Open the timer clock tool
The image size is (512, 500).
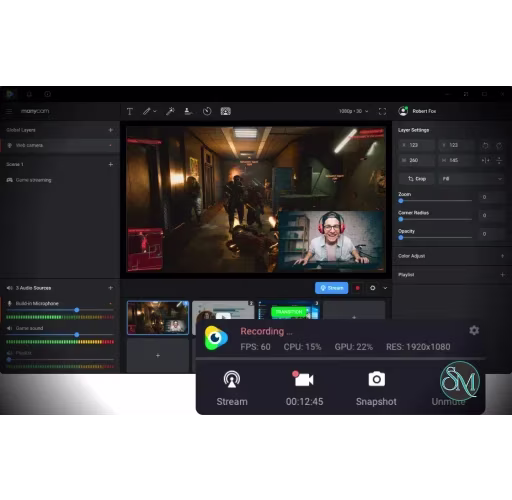(x=207, y=111)
